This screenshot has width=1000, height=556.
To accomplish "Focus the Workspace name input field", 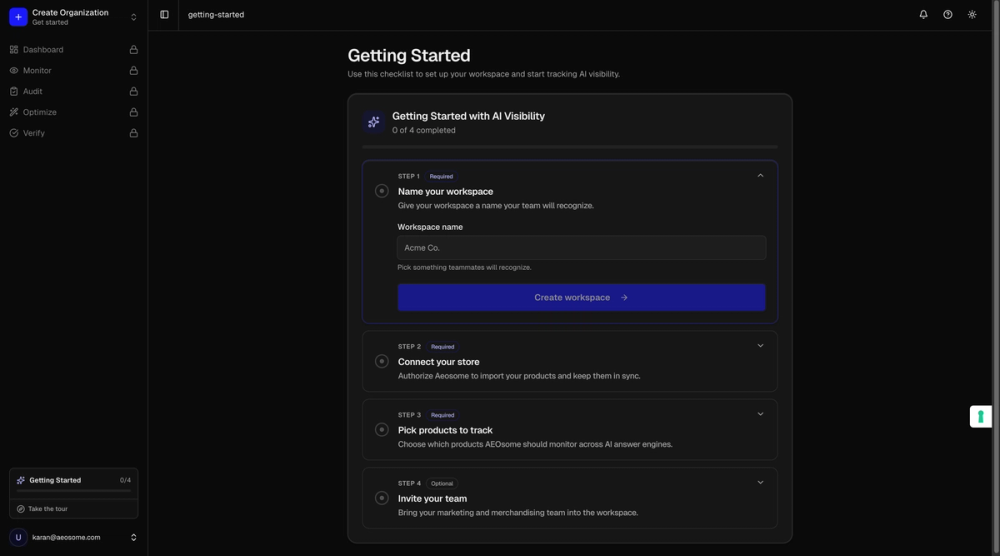I will tap(582, 248).
